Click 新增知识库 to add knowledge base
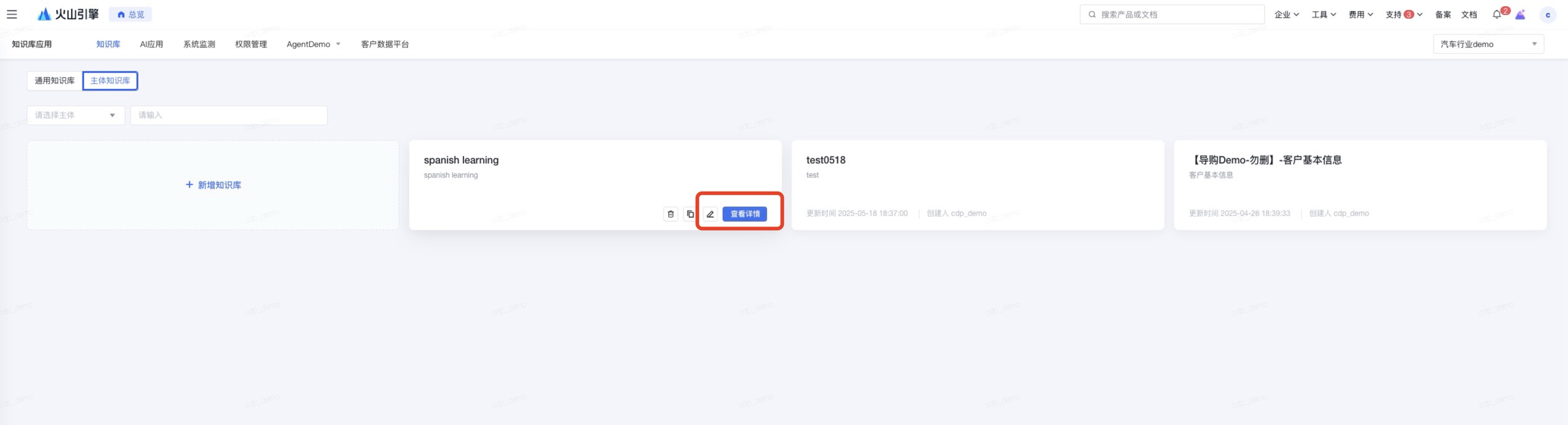The image size is (1568, 425). 213,185
